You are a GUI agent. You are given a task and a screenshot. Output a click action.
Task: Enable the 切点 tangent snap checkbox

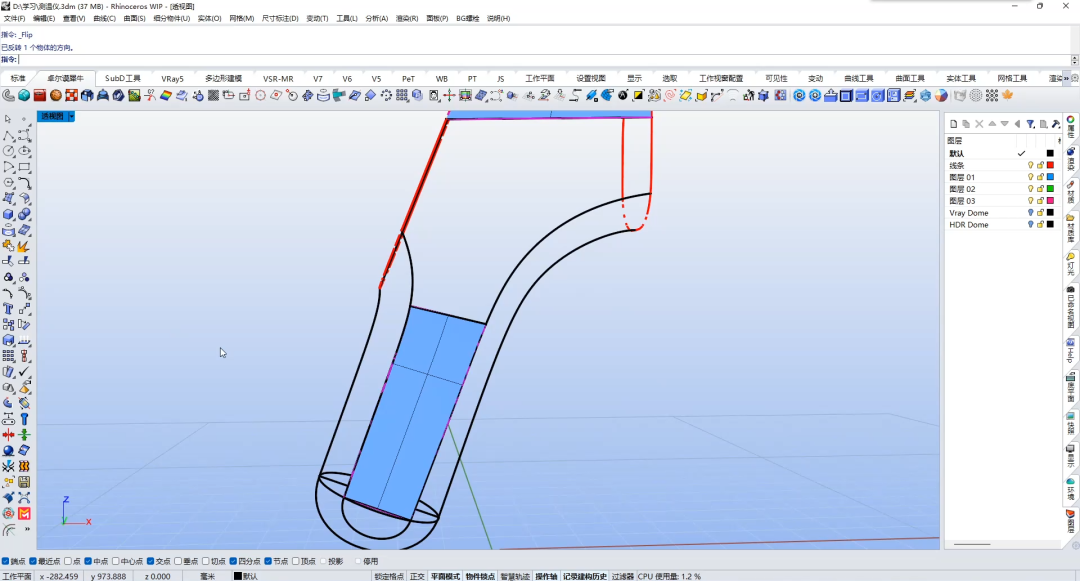click(206, 562)
